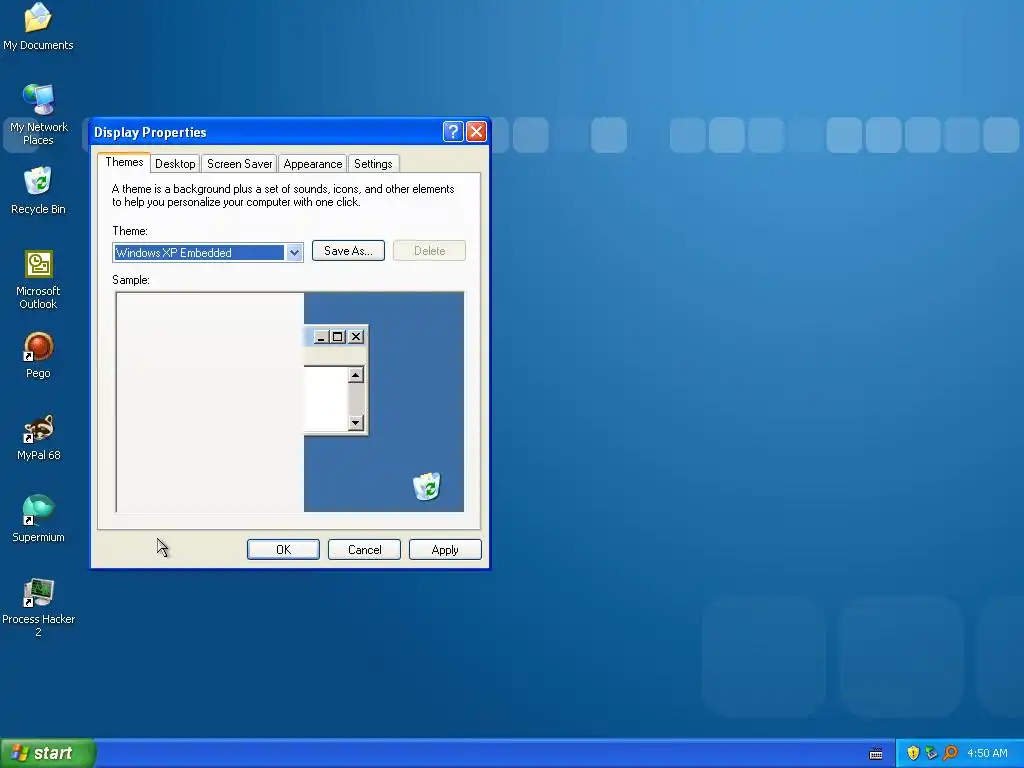Go to the Settings tab
1024x768 pixels.
(x=373, y=164)
